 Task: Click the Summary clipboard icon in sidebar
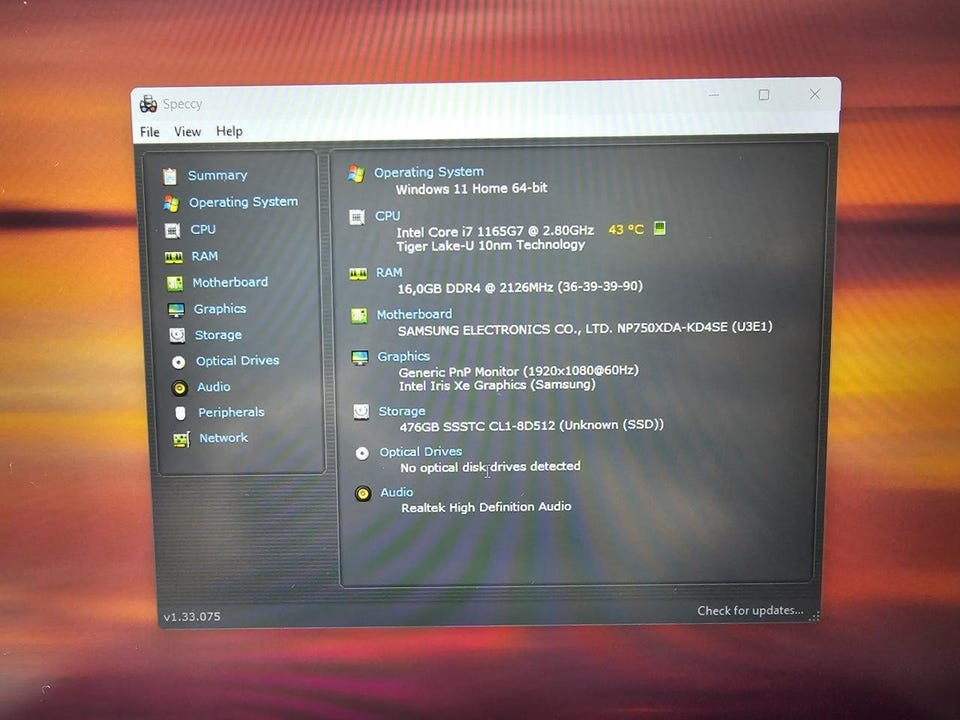pyautogui.click(x=170, y=176)
